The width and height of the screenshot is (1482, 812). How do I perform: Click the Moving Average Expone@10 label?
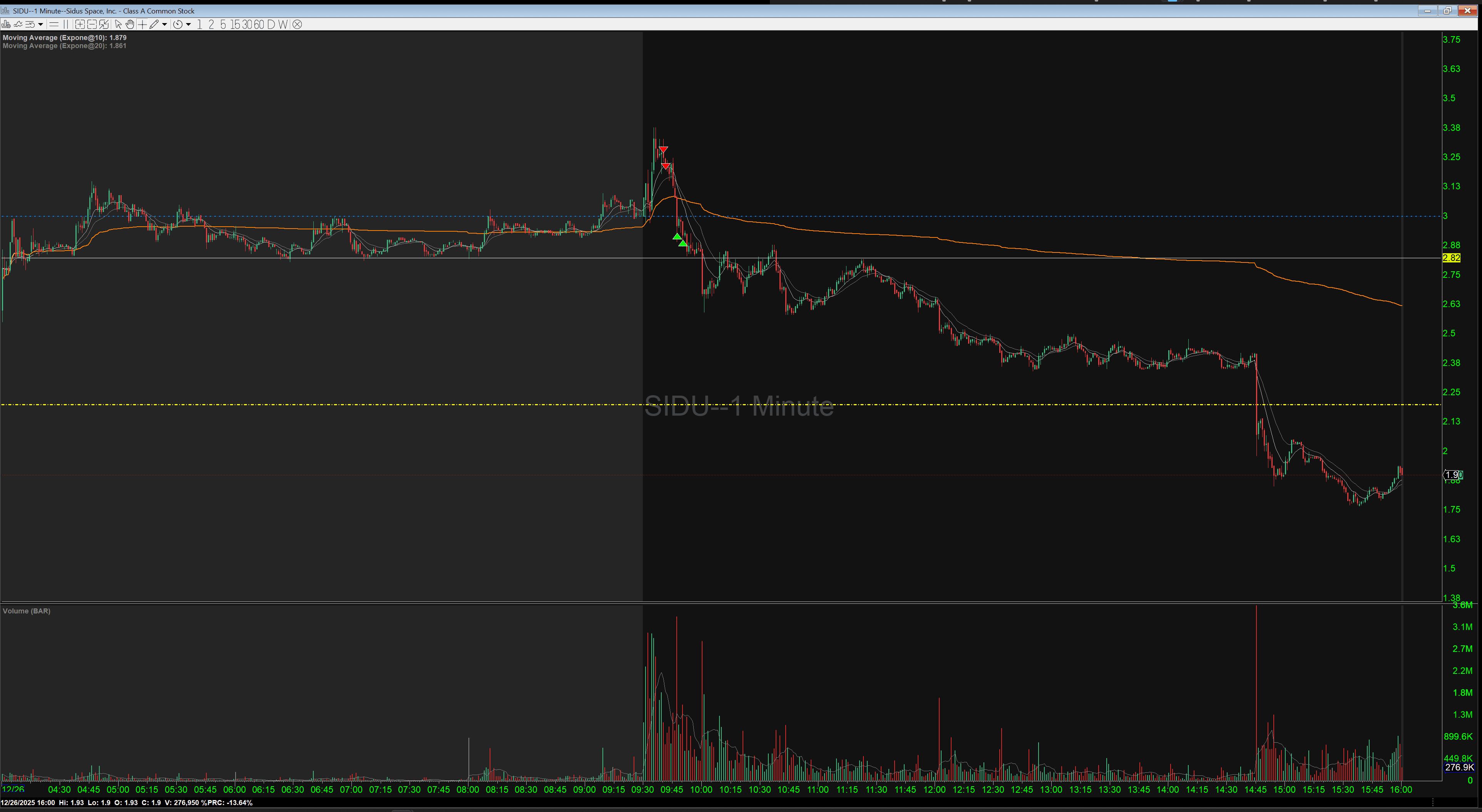point(64,37)
